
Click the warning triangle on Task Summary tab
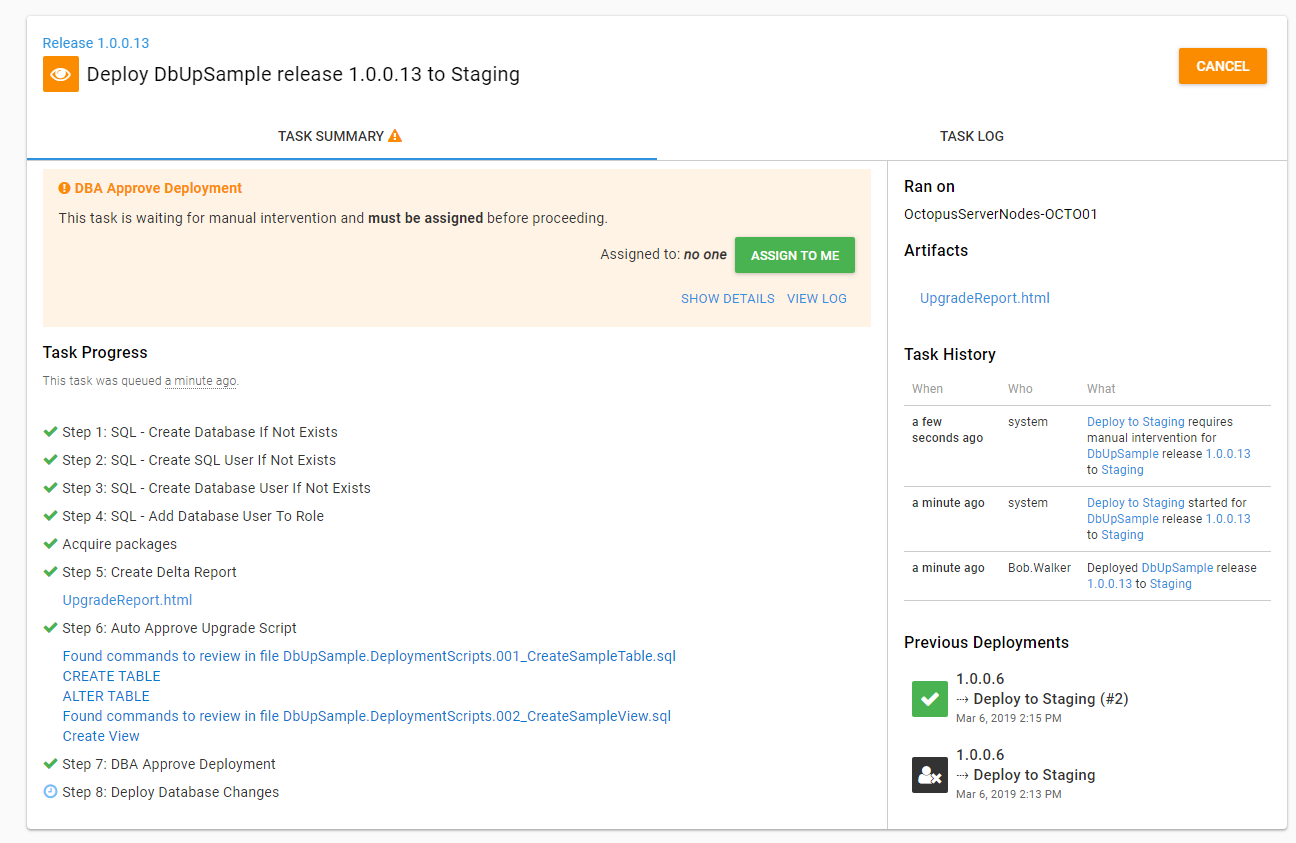coord(395,136)
